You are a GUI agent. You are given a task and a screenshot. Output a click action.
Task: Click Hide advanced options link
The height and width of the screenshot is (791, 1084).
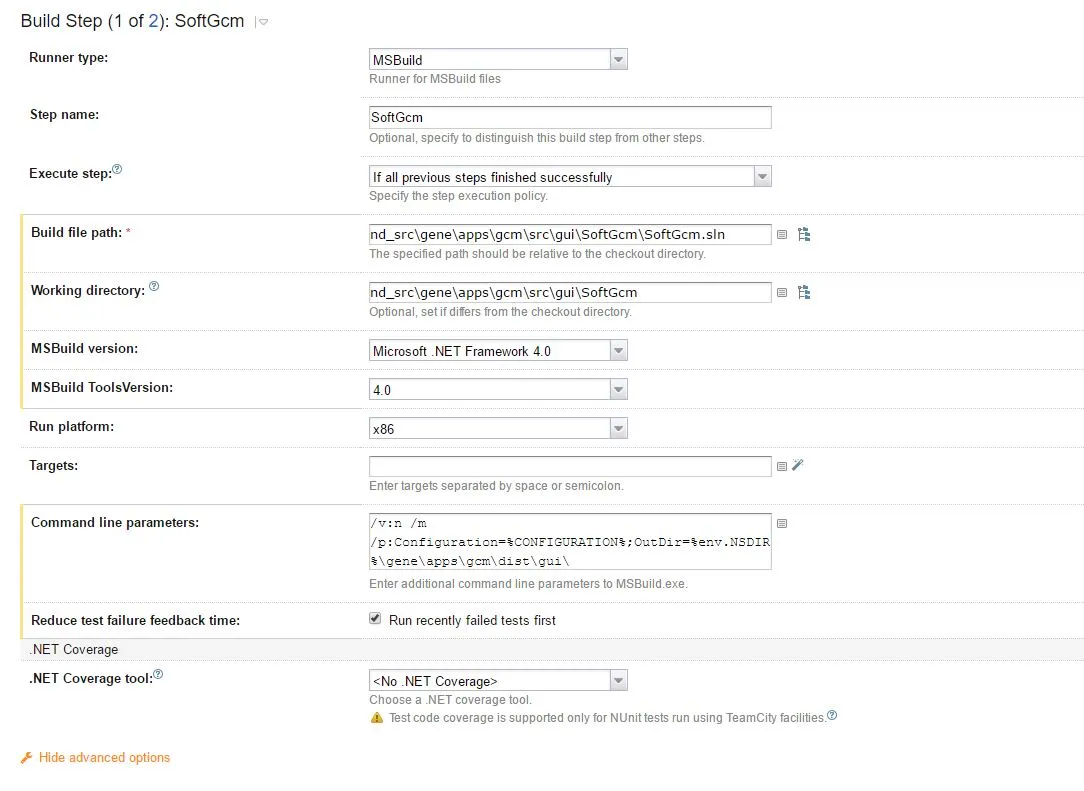pyautogui.click(x=104, y=758)
